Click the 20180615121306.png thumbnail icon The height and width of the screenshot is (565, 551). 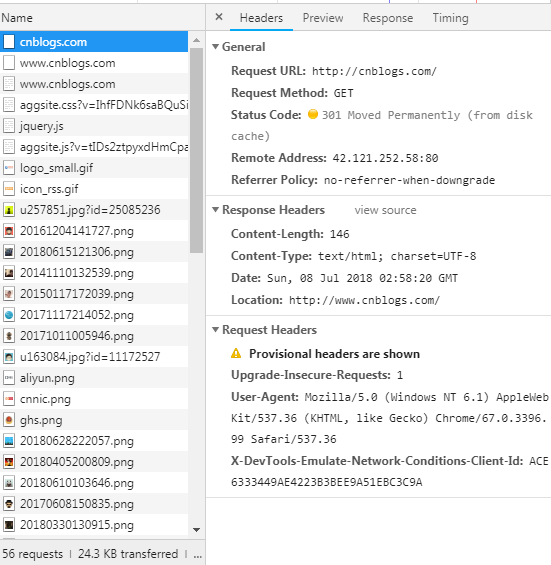click(x=9, y=252)
